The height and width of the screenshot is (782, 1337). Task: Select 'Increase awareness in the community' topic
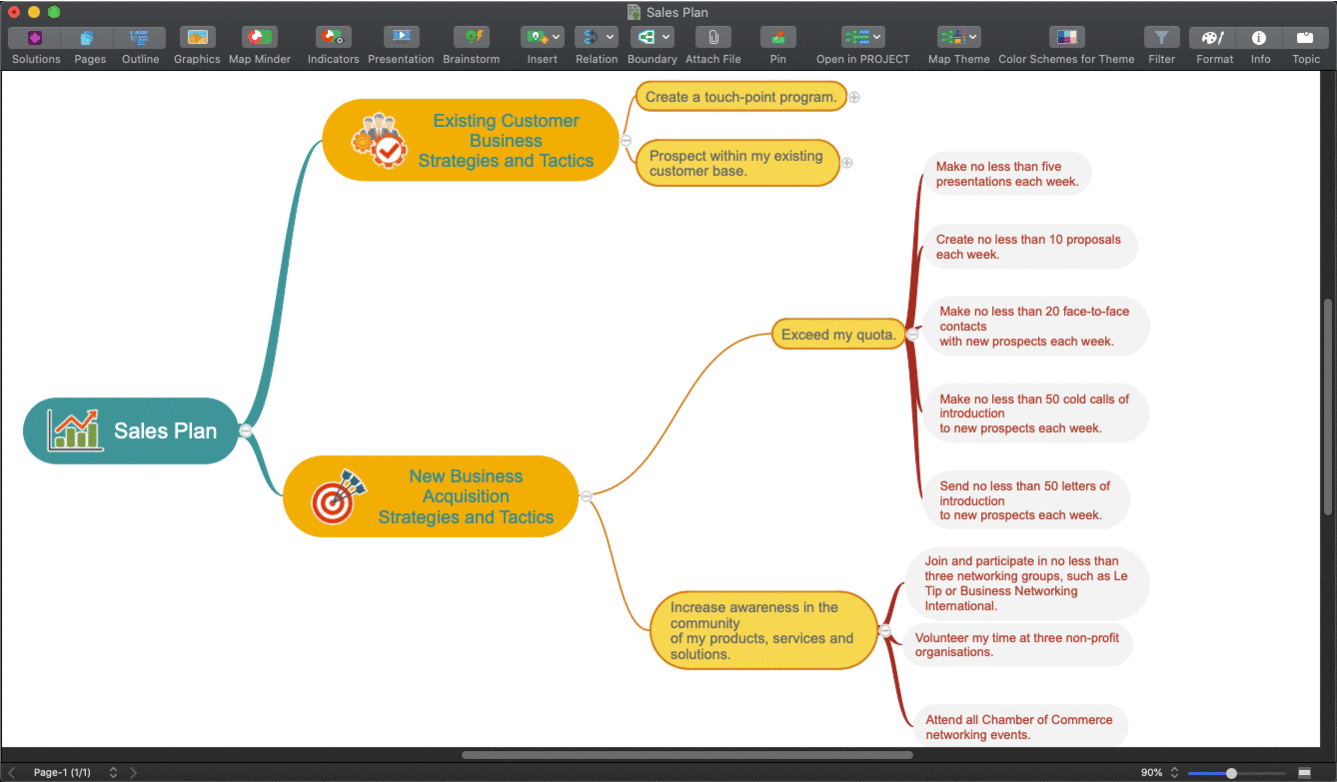(x=764, y=630)
